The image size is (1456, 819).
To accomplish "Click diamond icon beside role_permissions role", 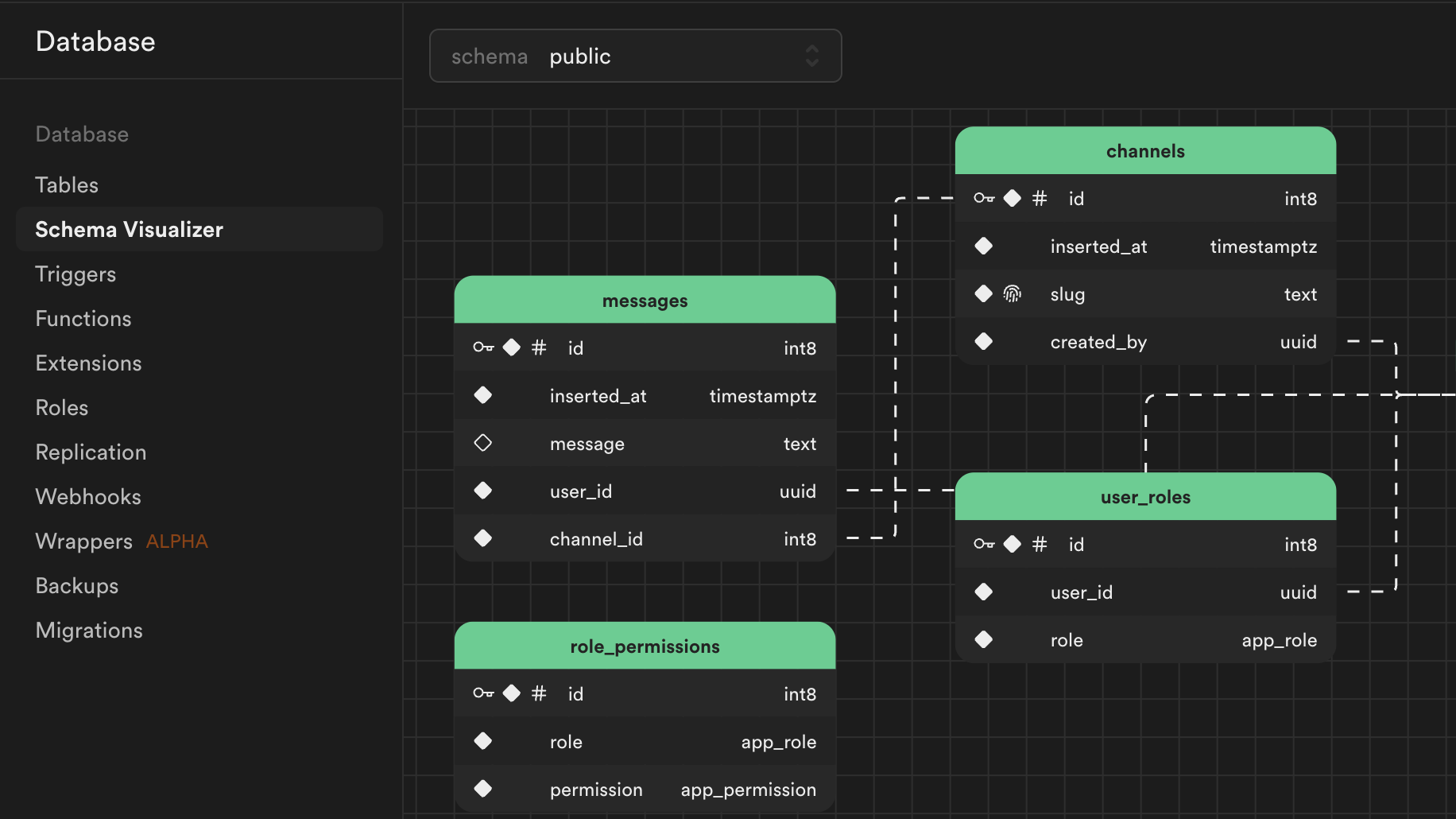I will 483,741.
